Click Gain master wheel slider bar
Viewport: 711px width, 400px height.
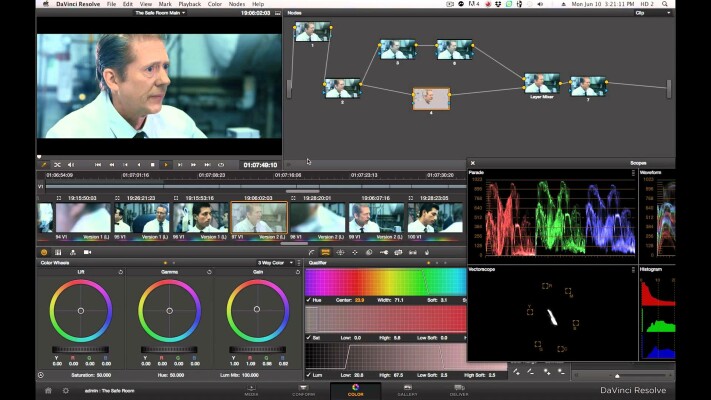tap(257, 349)
